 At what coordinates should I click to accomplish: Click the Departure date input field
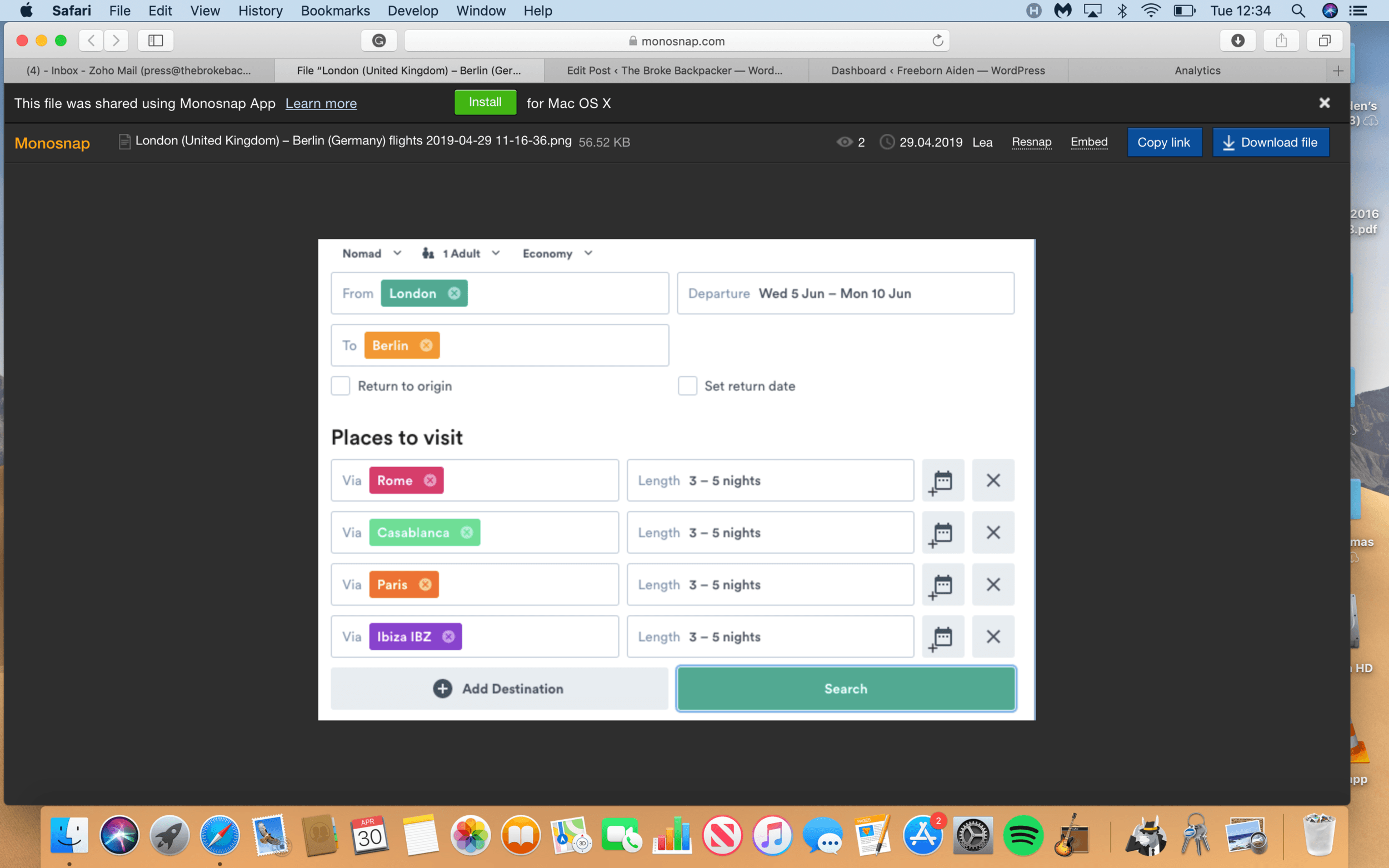pos(844,293)
